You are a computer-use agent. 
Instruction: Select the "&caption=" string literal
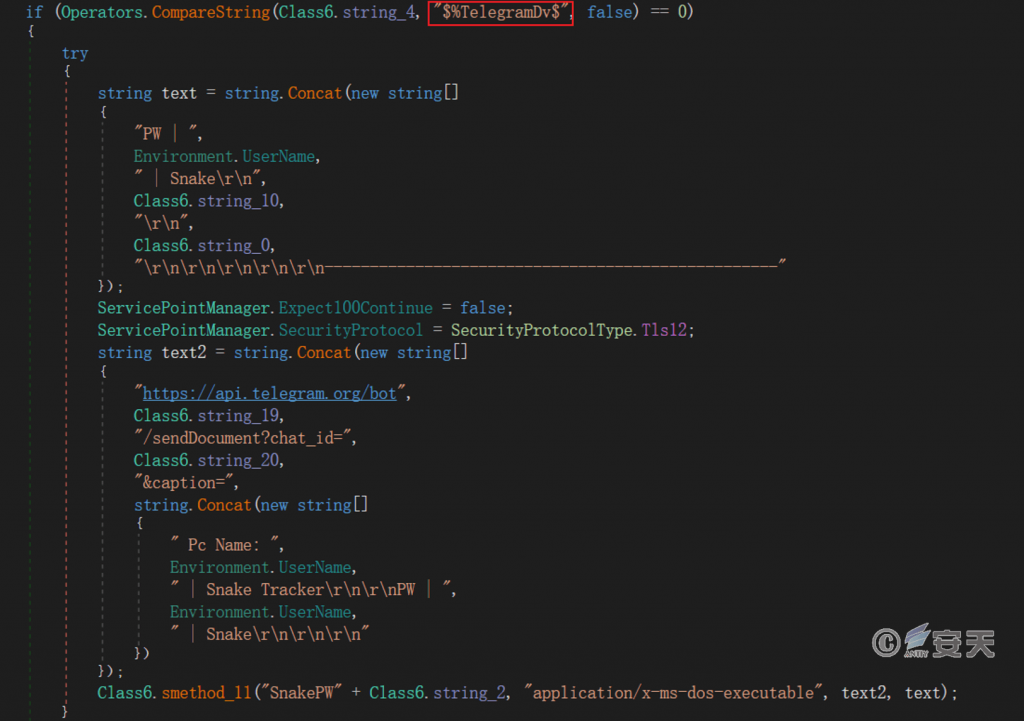[184, 482]
